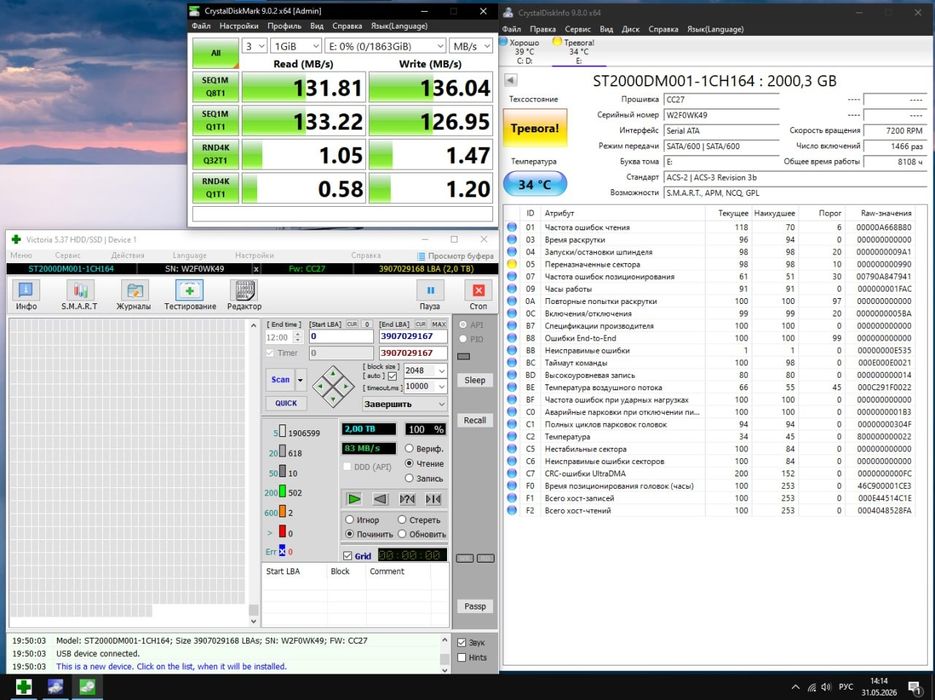Open Профиль menu in CrystalDiskMark
Viewport: 935px width, 700px height.
pyautogui.click(x=284, y=26)
